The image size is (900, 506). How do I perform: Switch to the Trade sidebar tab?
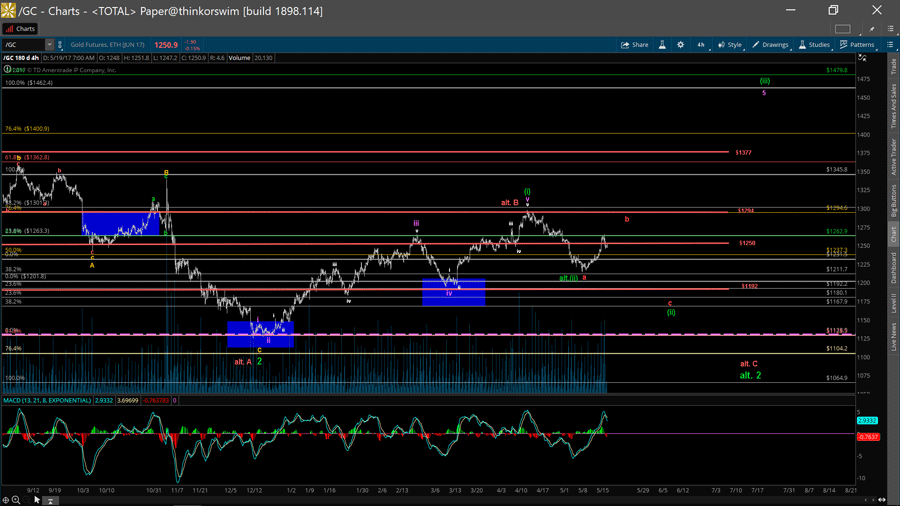point(893,67)
